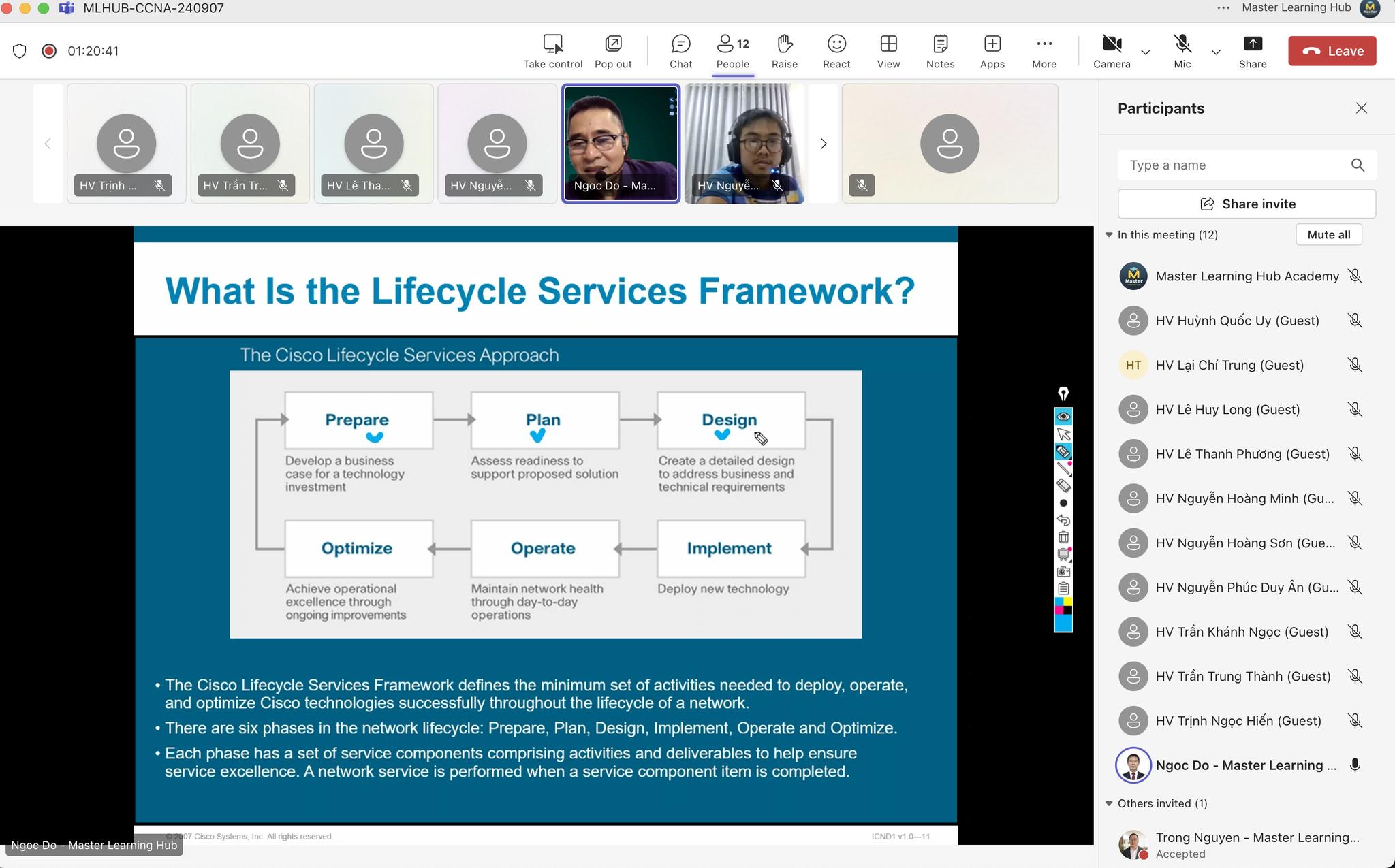Select Trong Nguyen - Master Learning invited entry
This screenshot has width=1395, height=868.
coord(1240,845)
